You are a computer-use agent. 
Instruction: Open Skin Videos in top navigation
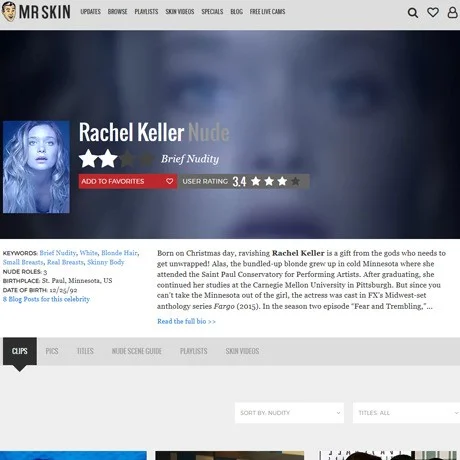click(x=180, y=12)
